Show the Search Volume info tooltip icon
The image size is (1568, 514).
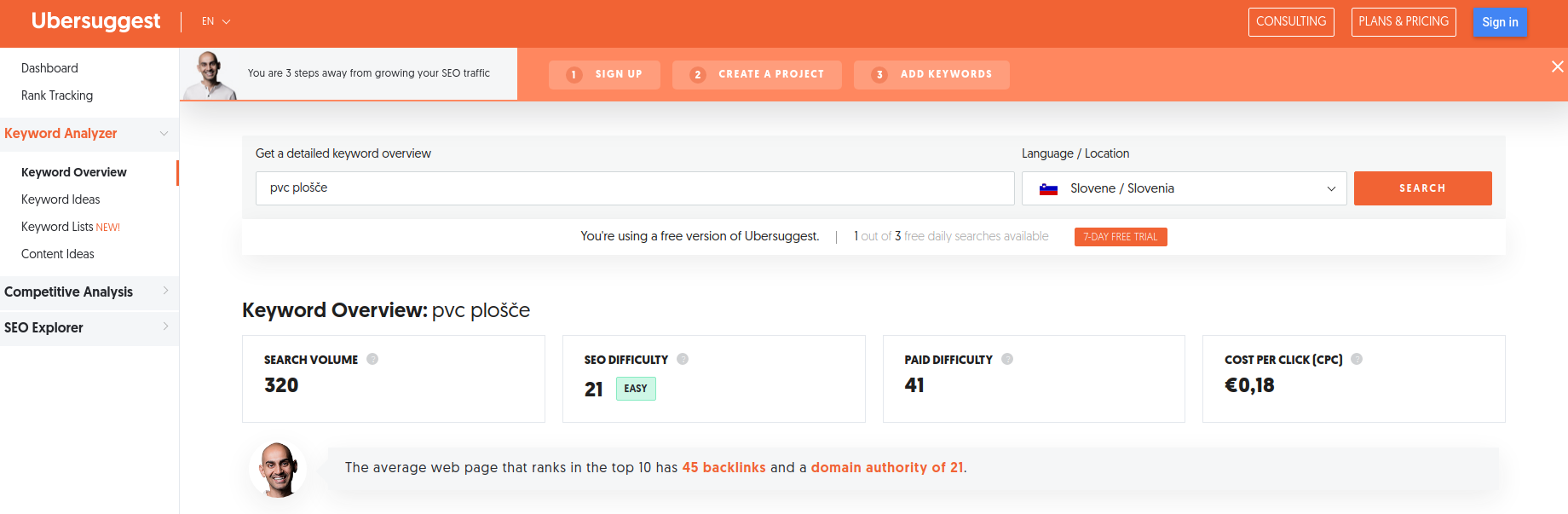(372, 359)
